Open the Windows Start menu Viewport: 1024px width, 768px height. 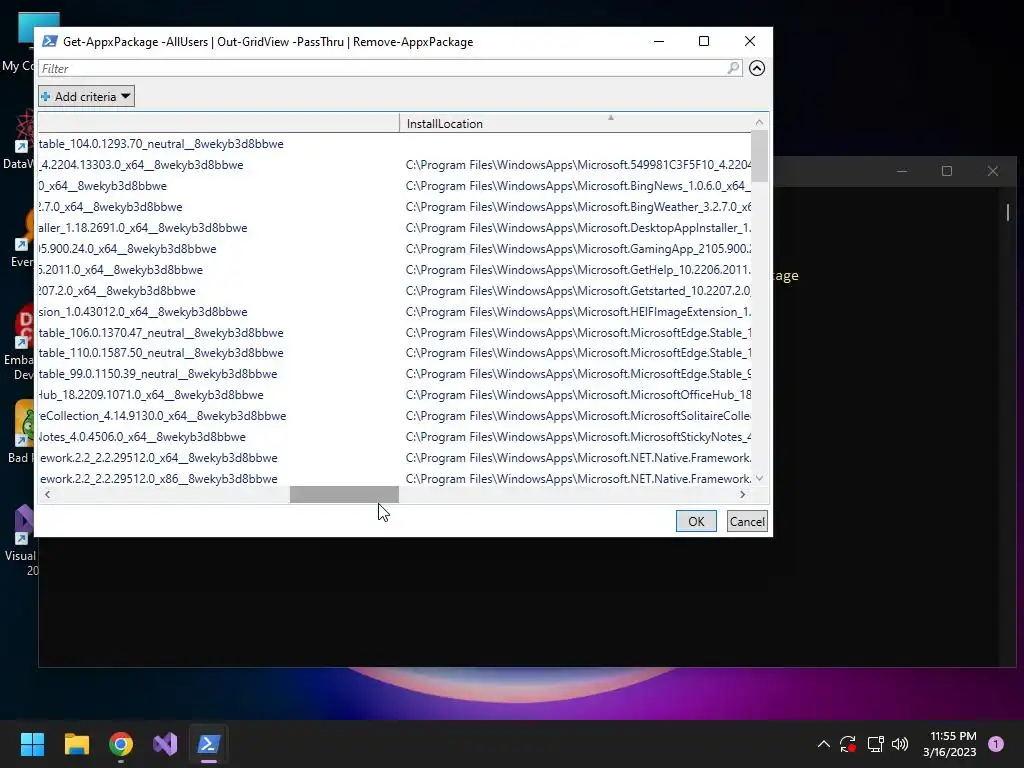point(32,744)
